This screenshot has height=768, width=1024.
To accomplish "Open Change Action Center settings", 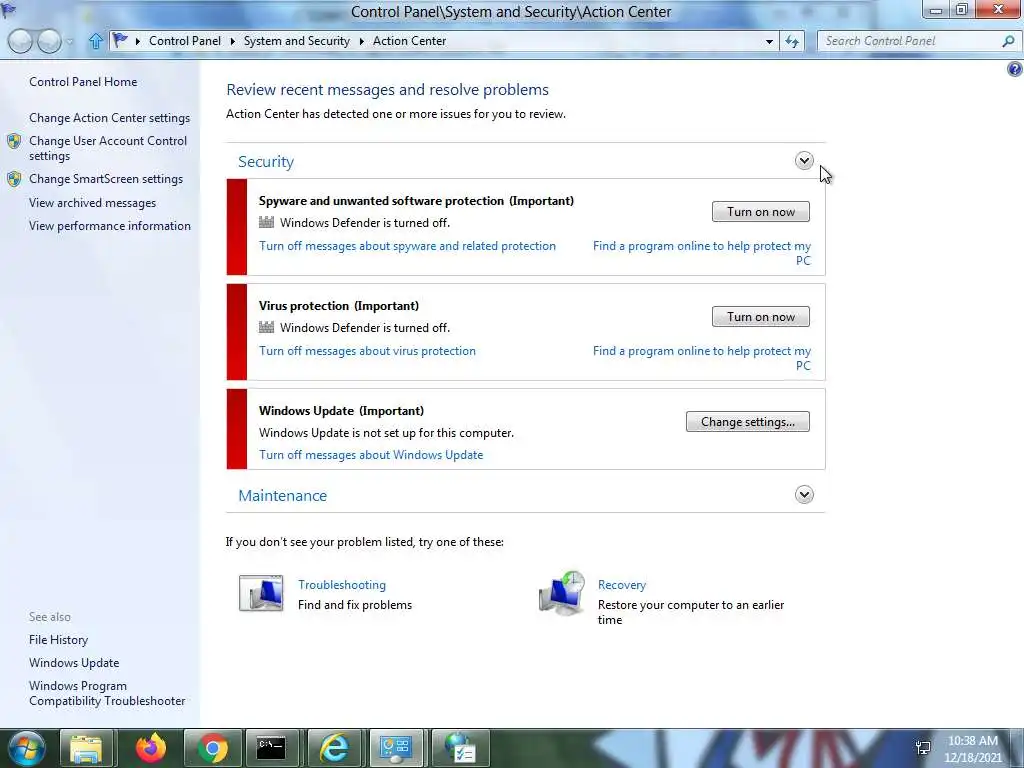I will click(x=109, y=118).
